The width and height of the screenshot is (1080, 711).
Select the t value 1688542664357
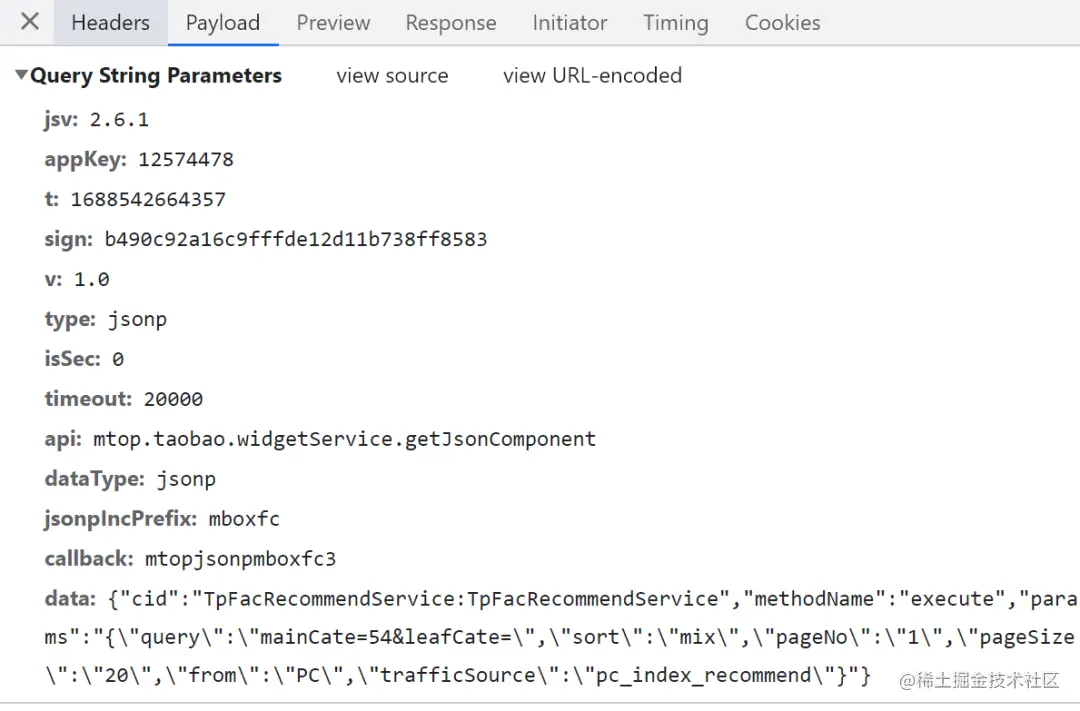pos(148,200)
